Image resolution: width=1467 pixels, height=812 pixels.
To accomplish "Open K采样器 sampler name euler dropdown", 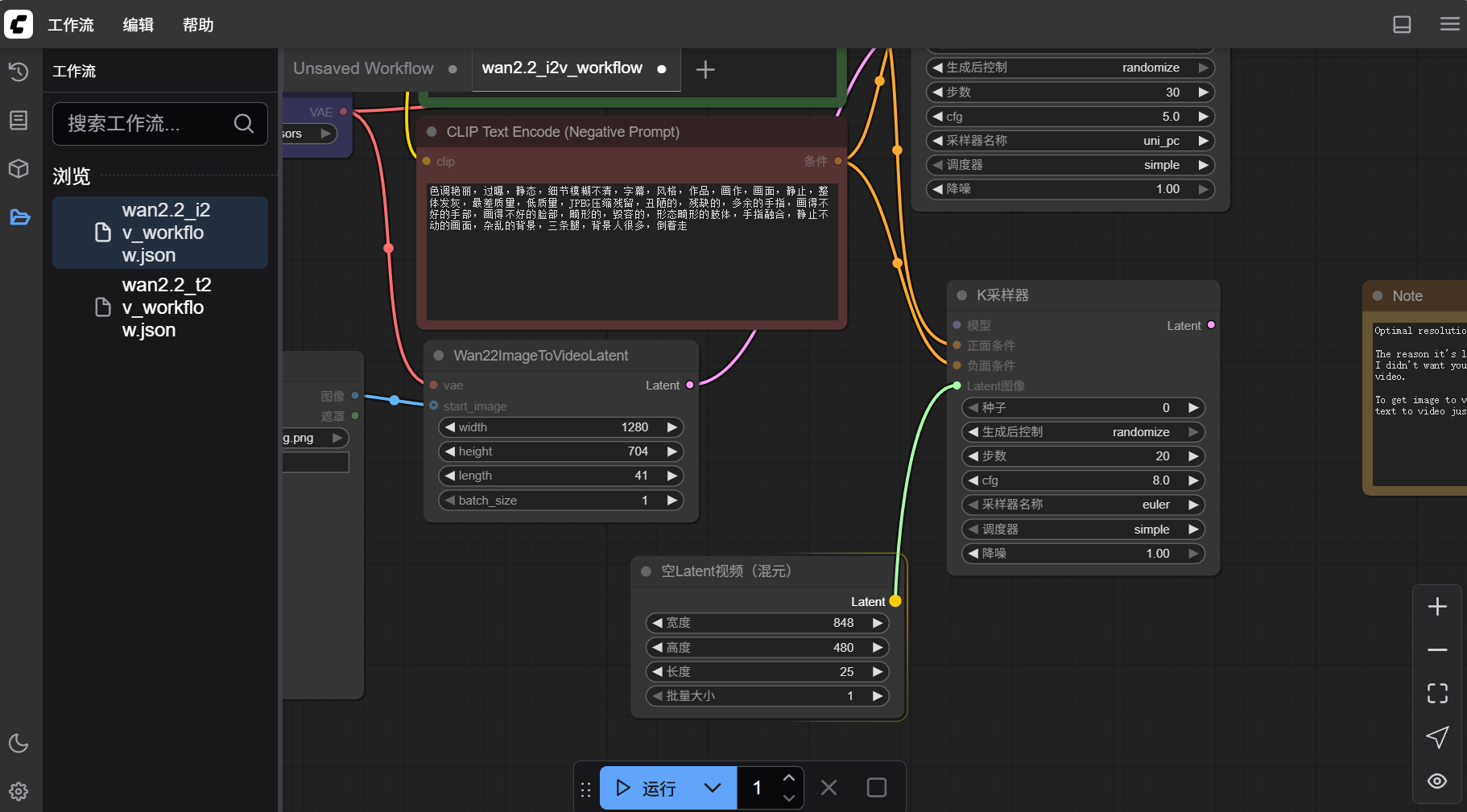I will click(1083, 505).
